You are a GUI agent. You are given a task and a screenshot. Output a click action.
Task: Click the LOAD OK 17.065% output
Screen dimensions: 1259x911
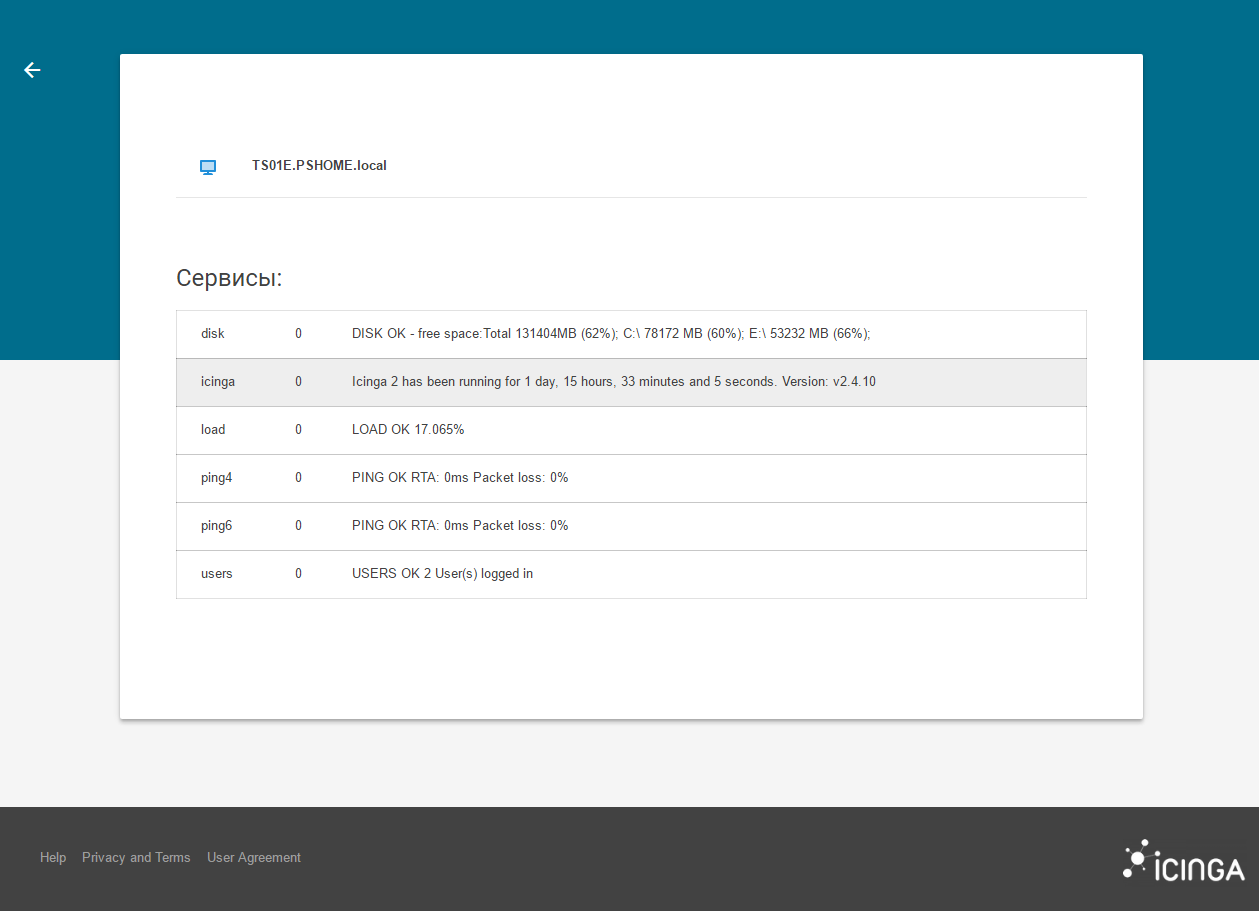[408, 430]
